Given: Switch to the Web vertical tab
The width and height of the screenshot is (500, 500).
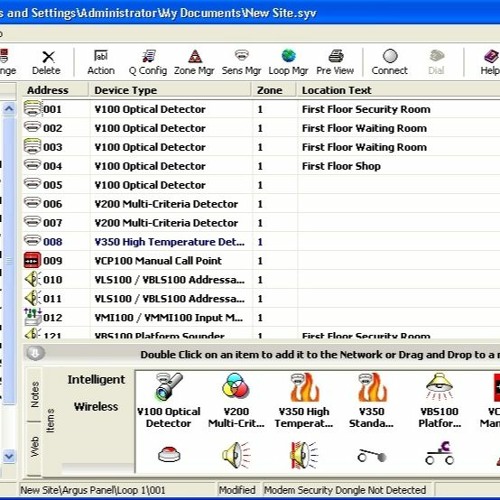Looking at the screenshot, I should pyautogui.click(x=35, y=447).
